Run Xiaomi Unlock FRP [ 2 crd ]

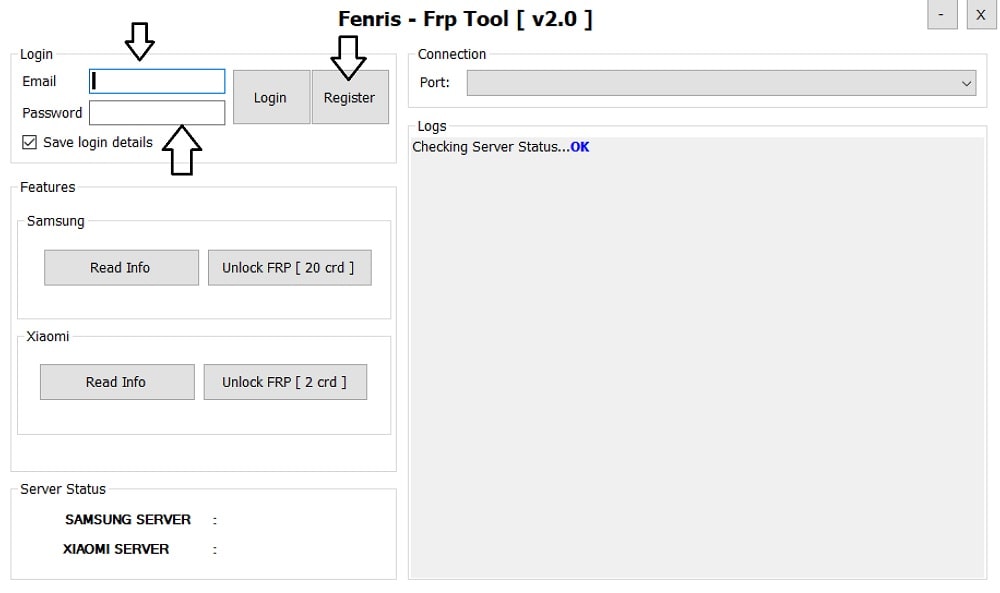(x=285, y=382)
